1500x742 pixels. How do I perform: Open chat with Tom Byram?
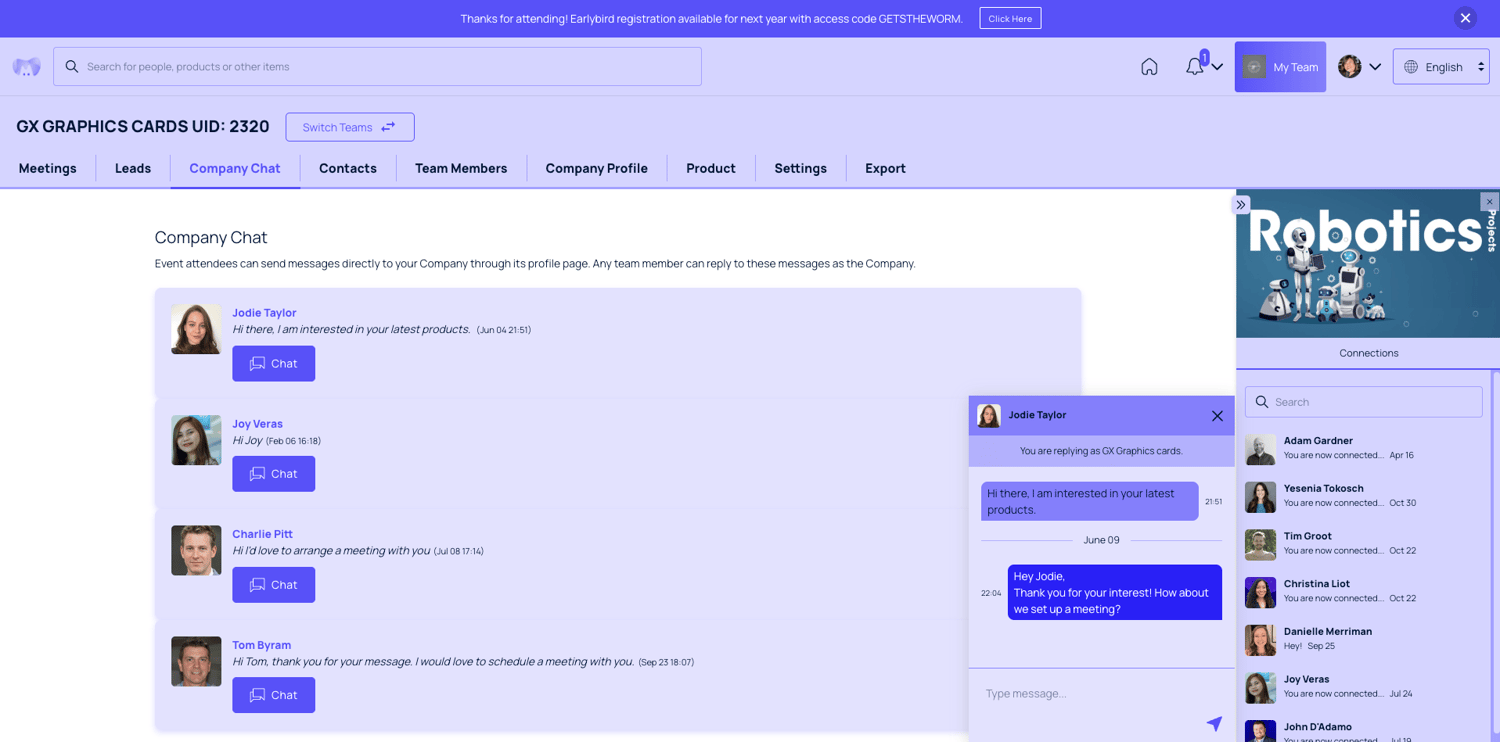[x=274, y=695]
